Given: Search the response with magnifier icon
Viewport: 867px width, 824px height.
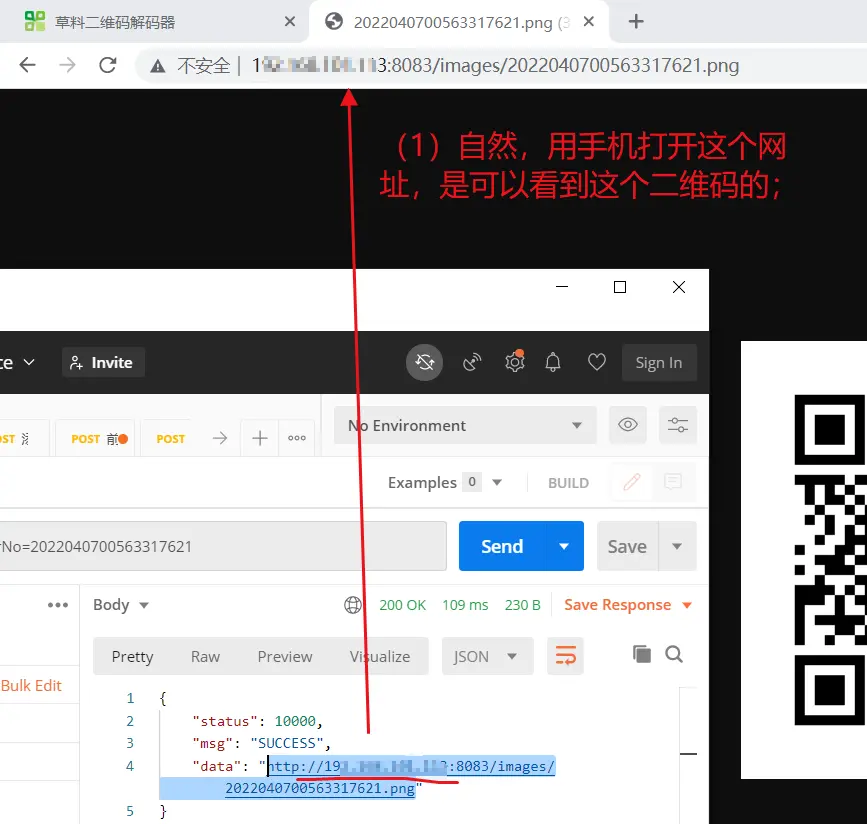Looking at the screenshot, I should [673, 654].
